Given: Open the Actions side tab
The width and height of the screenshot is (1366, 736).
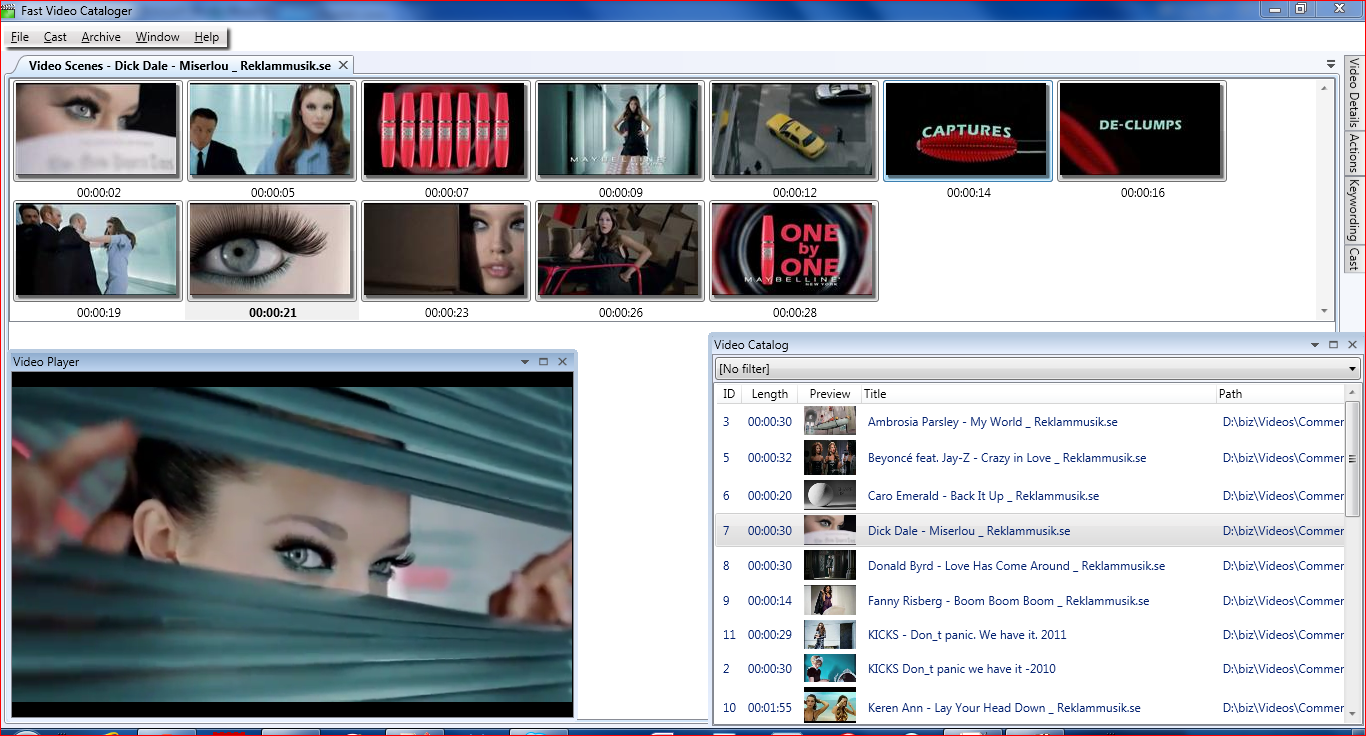Looking at the screenshot, I should [x=1354, y=153].
